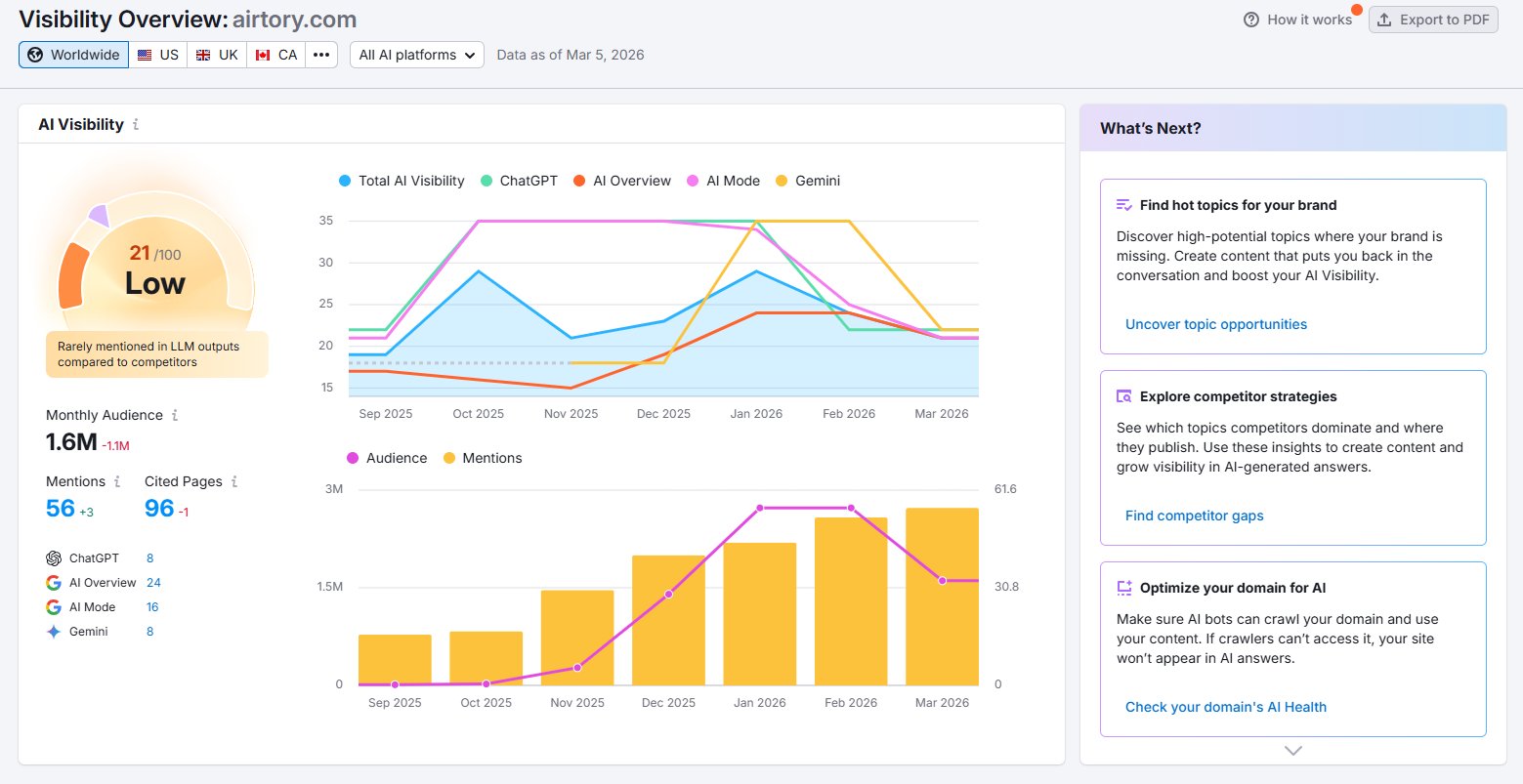The height and width of the screenshot is (784, 1523).
Task: Click the Nov 2025 mentions bar
Action: (577, 638)
